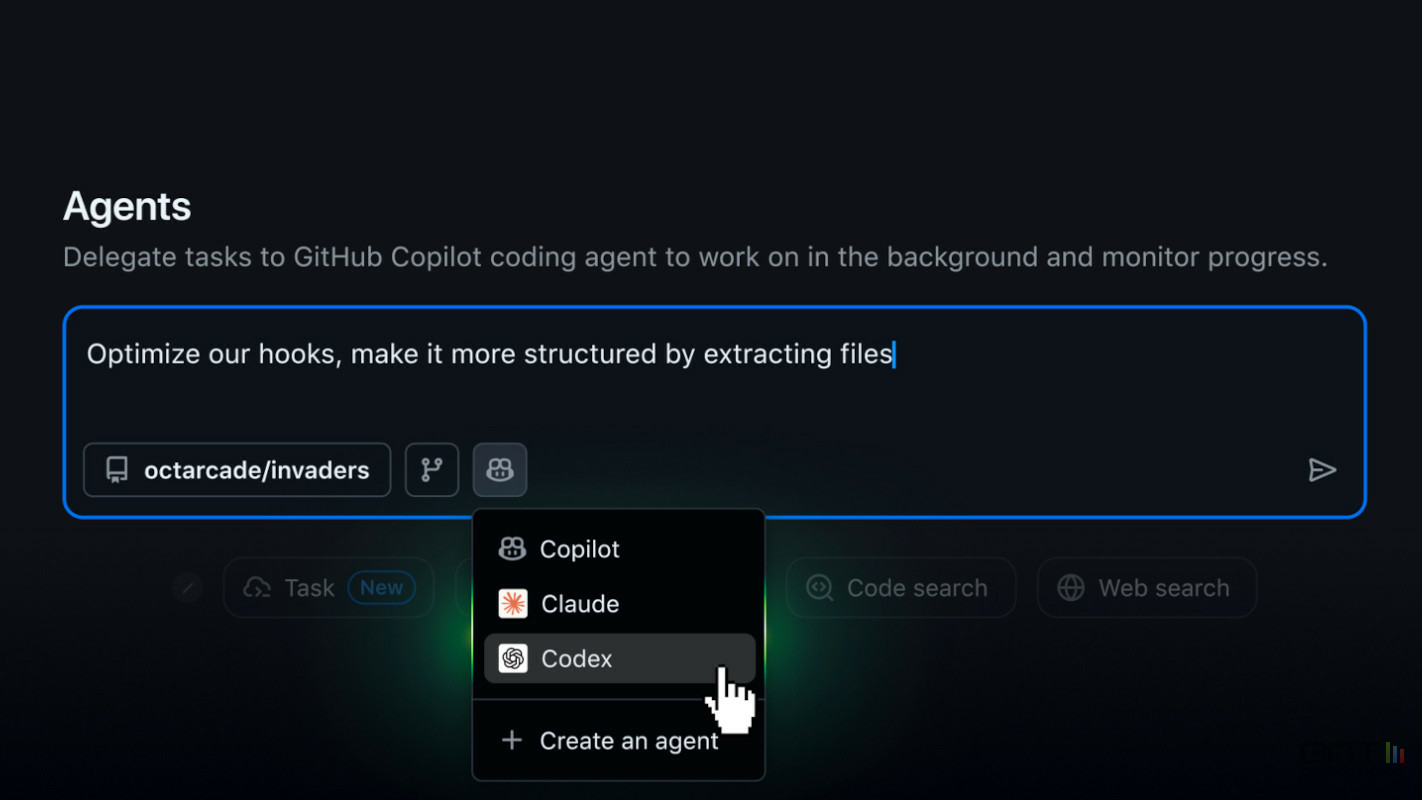Click the orange Claude starburst icon
Screen dimensions: 1422x800
pyautogui.click(x=513, y=604)
